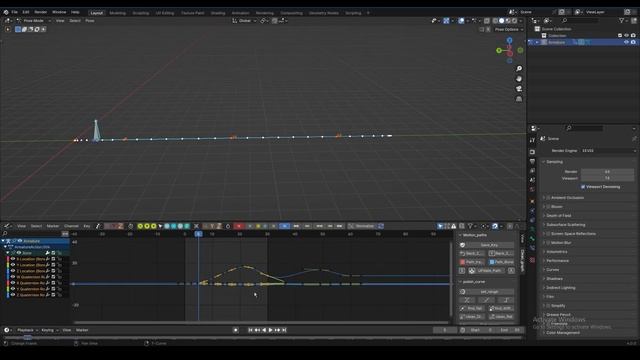Hide the Y Location channel with eye icon

tap(13, 265)
